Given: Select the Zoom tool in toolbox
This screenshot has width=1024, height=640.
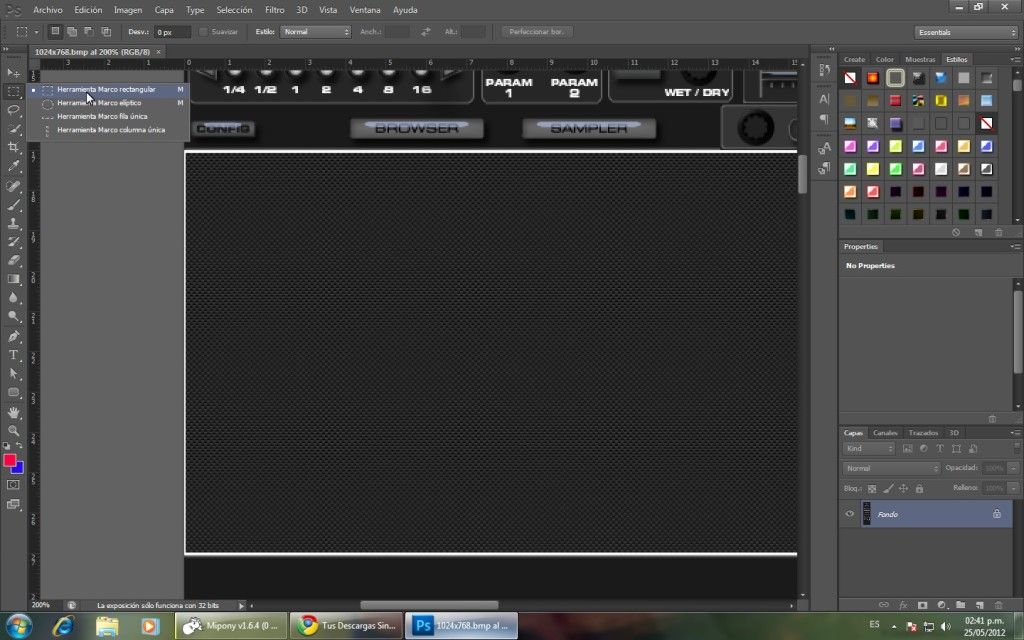Looking at the screenshot, I should [x=13, y=431].
